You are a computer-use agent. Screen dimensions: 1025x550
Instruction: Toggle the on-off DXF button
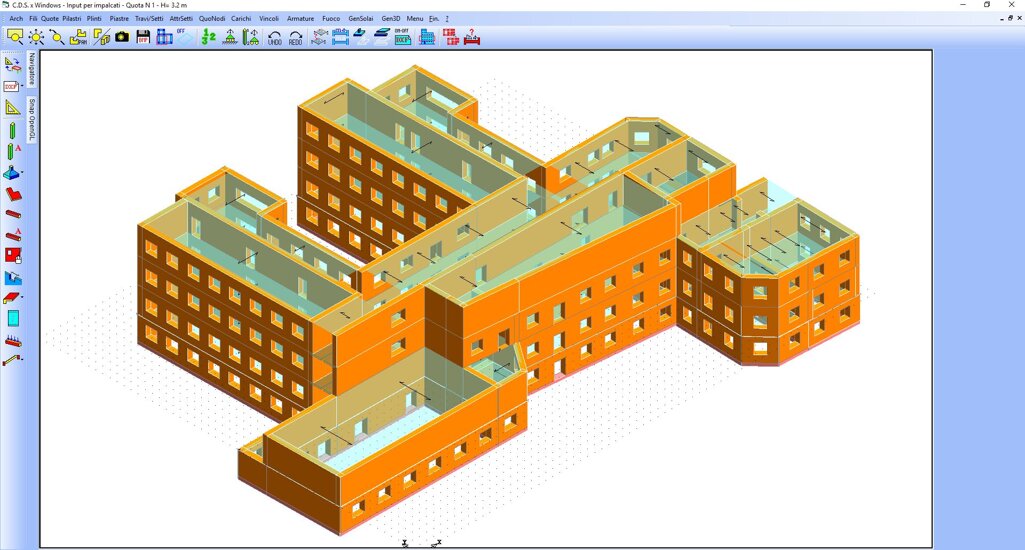pyautogui.click(x=403, y=37)
